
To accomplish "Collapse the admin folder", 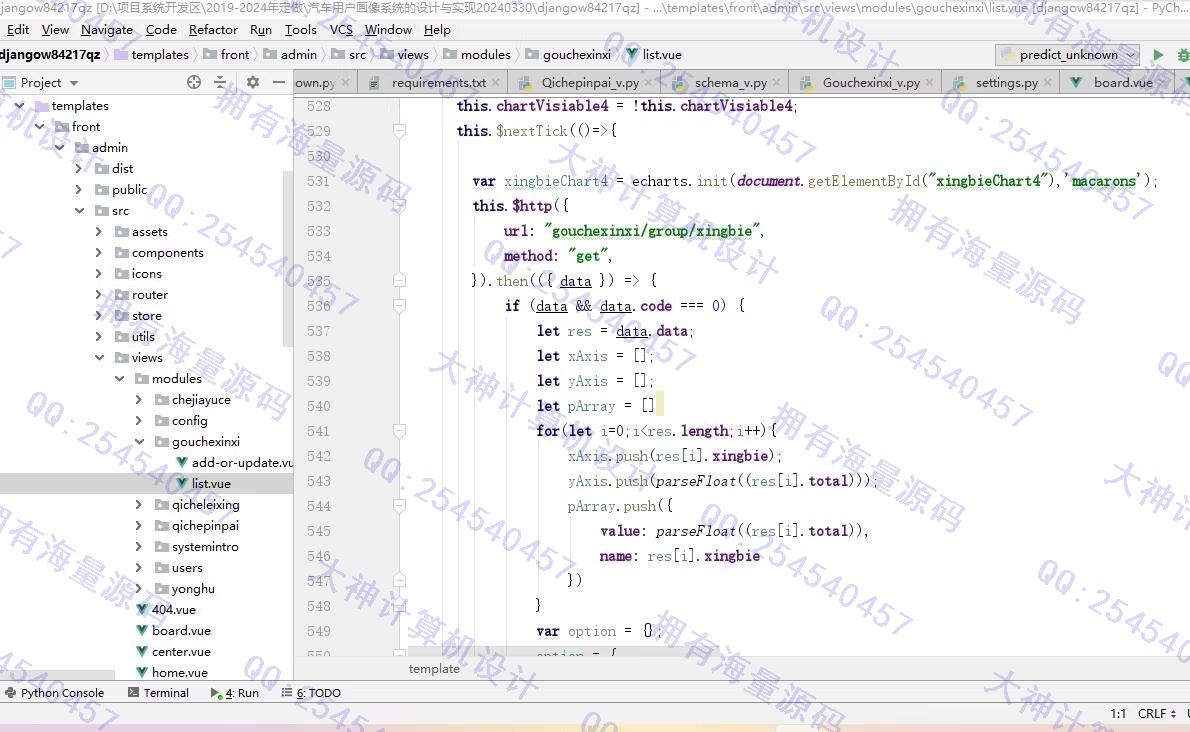I will (59, 147).
